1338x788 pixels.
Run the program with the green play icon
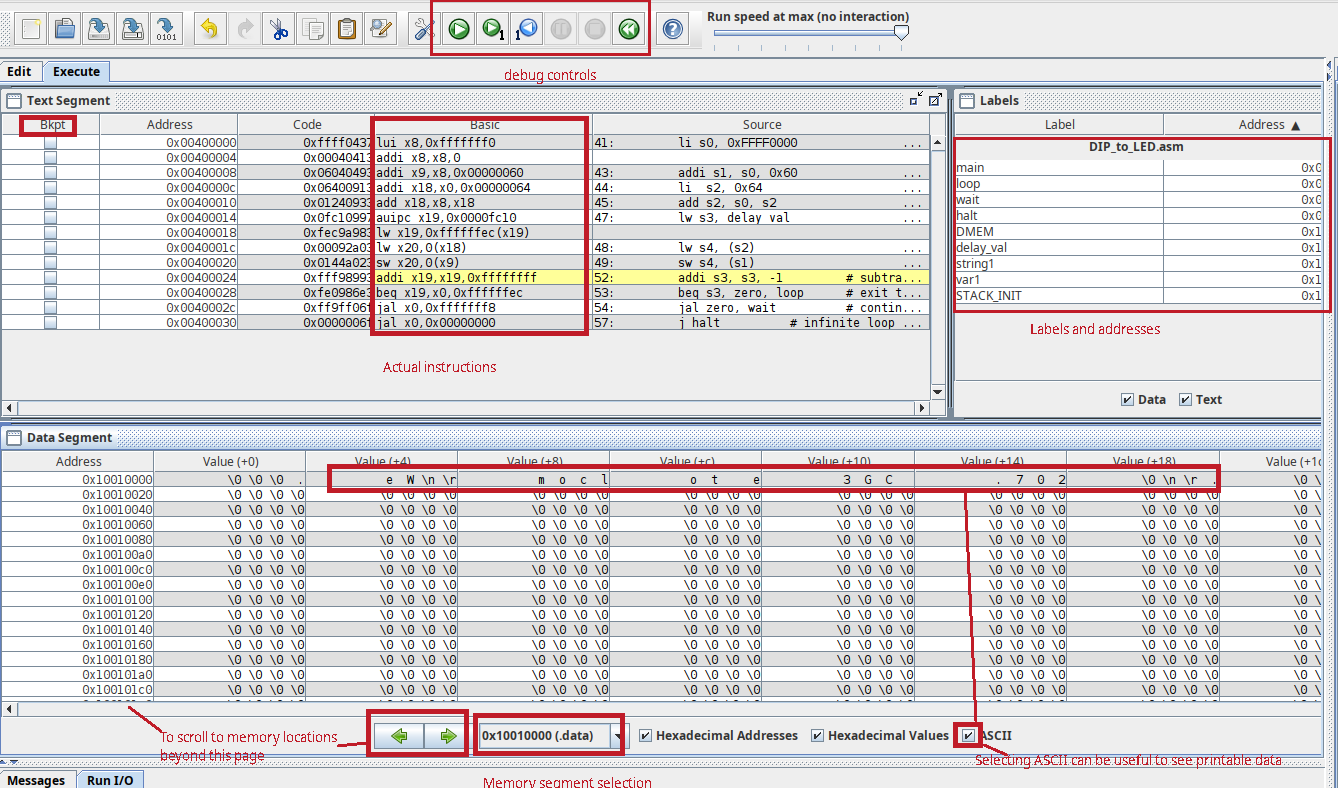point(459,29)
